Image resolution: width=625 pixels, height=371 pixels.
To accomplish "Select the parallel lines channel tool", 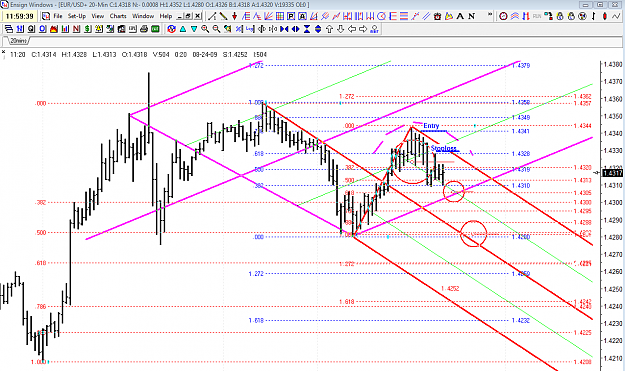I will (x=426, y=16).
